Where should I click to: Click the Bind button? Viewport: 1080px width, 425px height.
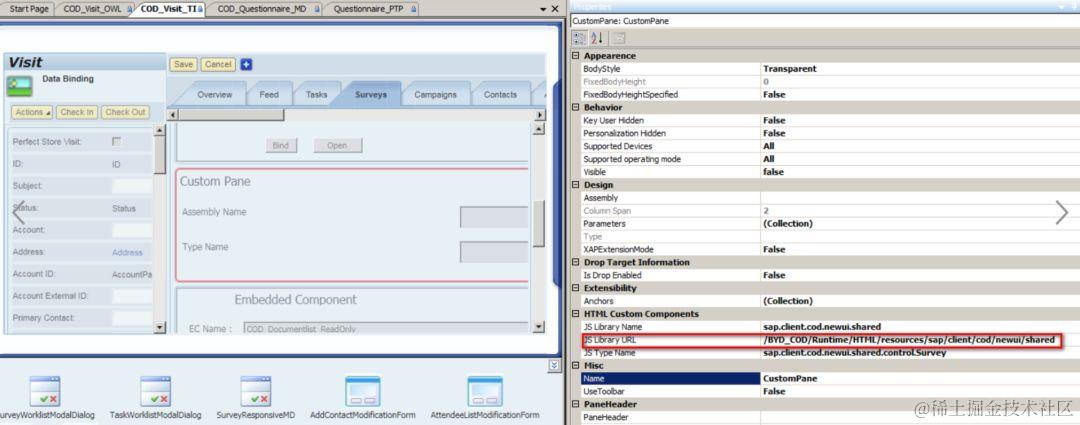pos(280,145)
